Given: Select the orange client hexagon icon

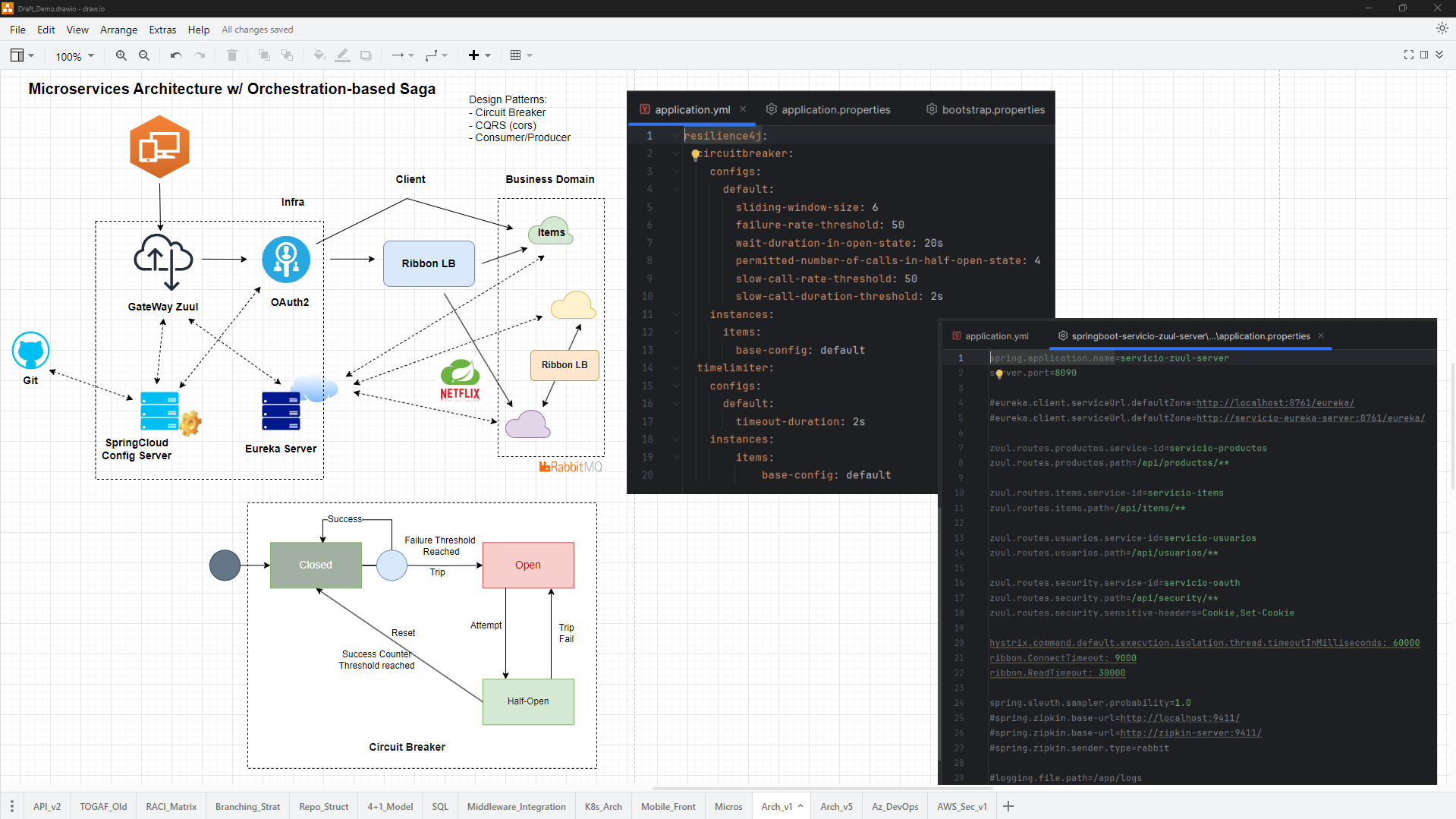Looking at the screenshot, I should click(159, 146).
